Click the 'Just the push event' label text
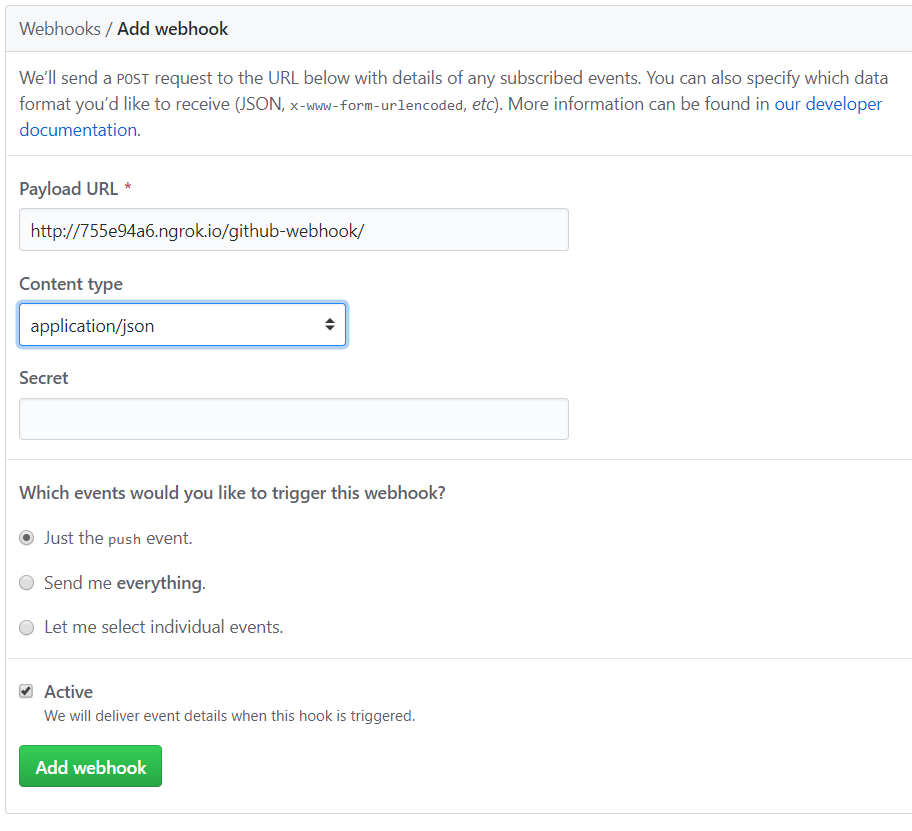Screen dimensions: 912x831 118,538
